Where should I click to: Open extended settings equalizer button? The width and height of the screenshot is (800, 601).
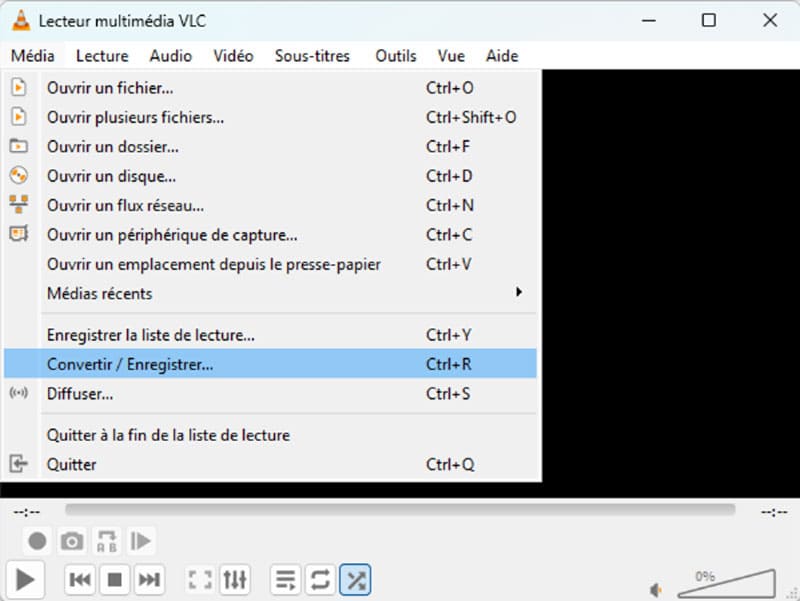click(235, 580)
